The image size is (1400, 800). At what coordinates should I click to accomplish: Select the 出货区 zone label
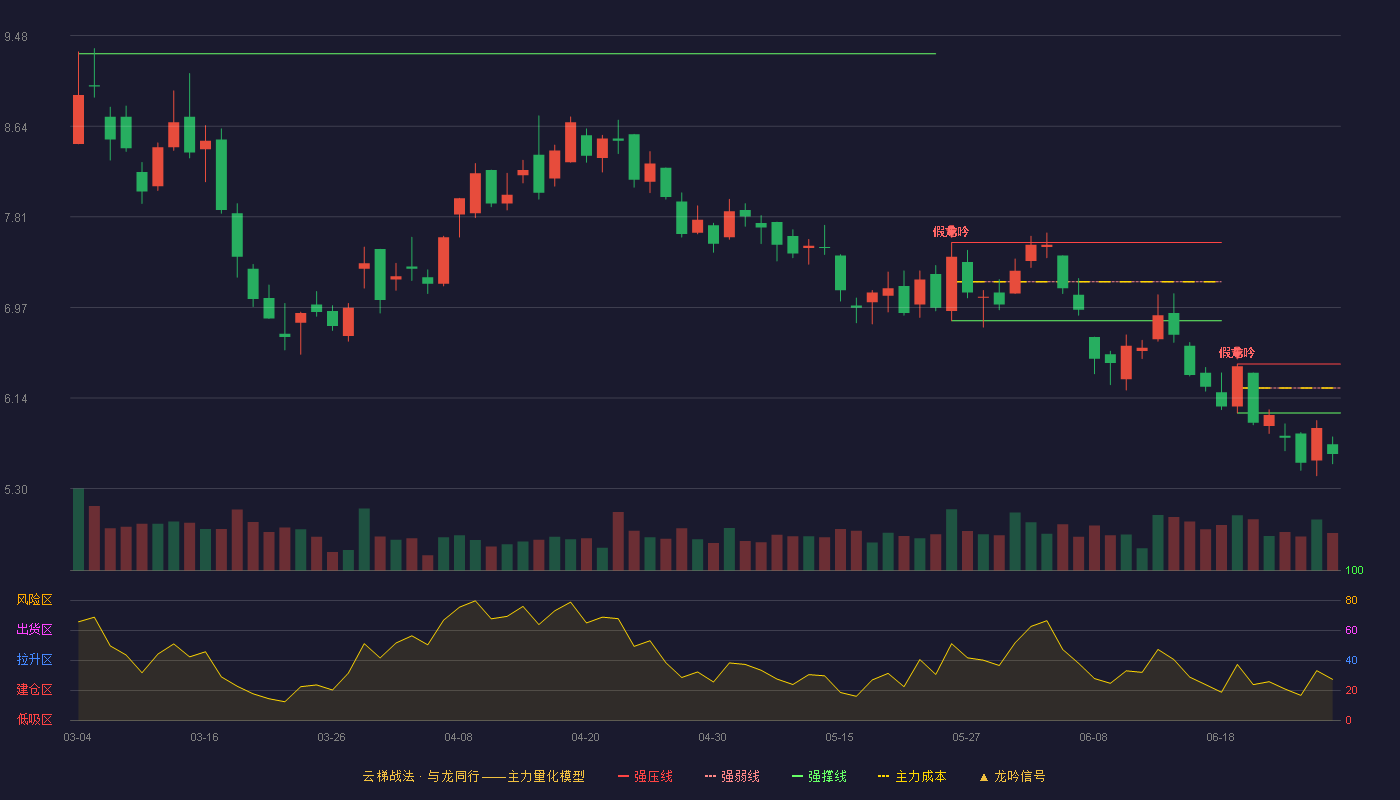coord(34,630)
